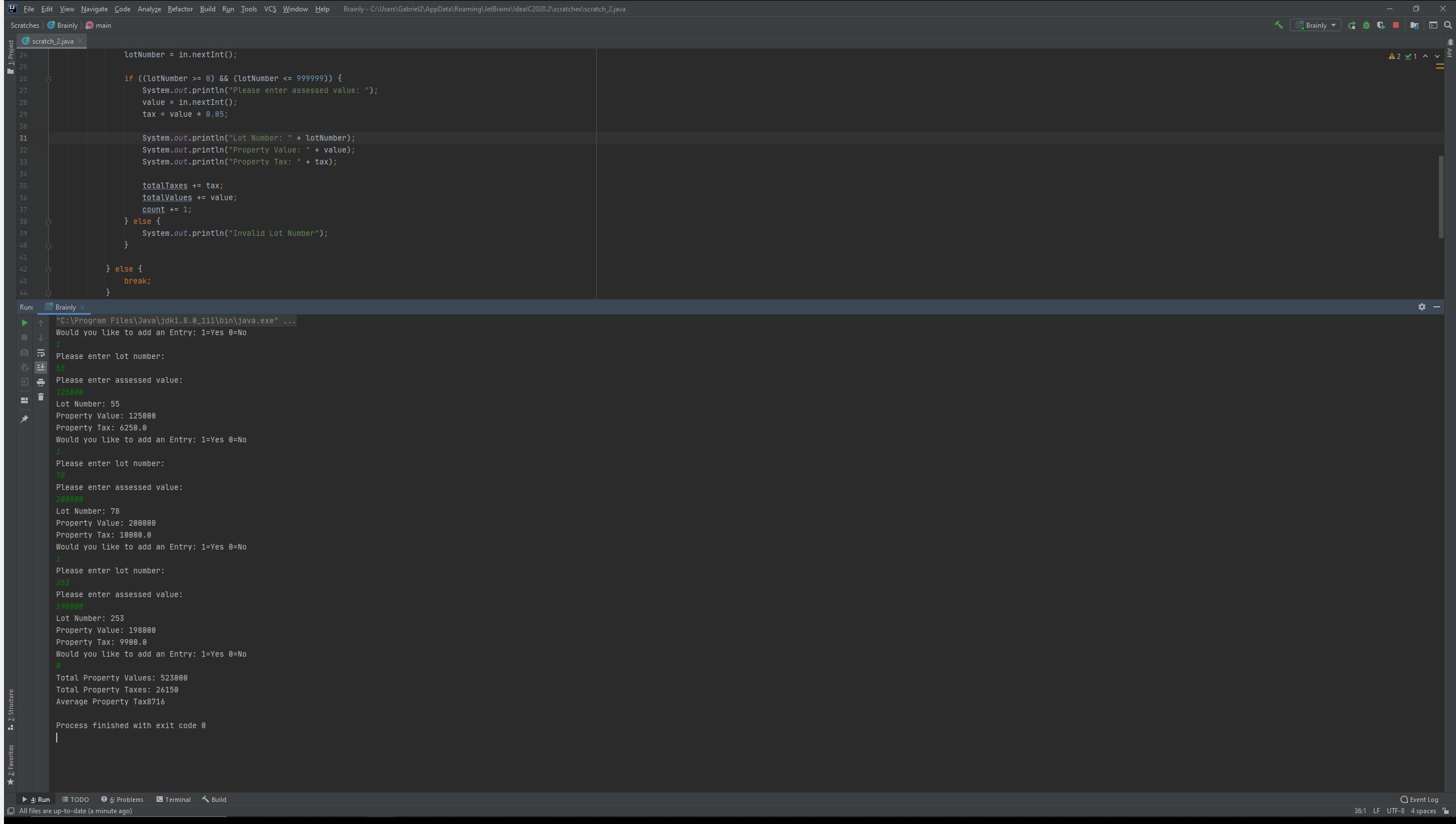Collapse the if block at line 26

point(48,79)
